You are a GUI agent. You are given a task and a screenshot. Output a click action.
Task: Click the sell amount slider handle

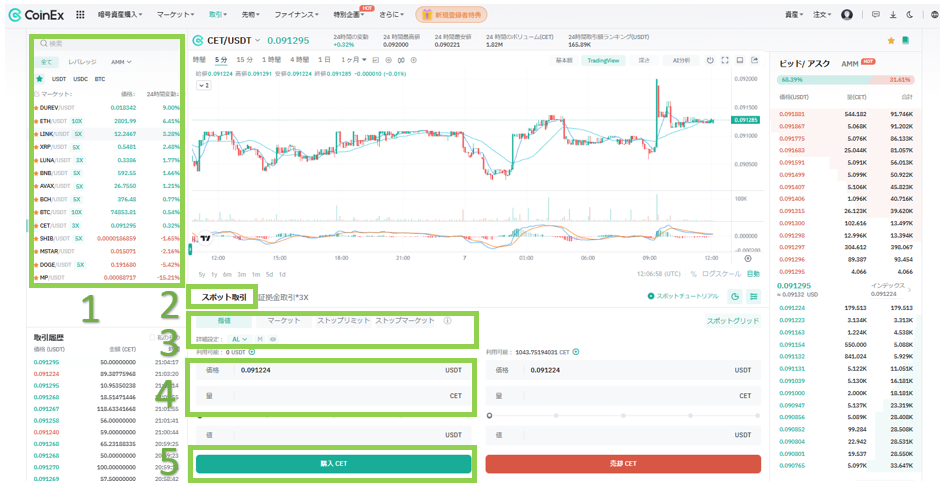490,415
